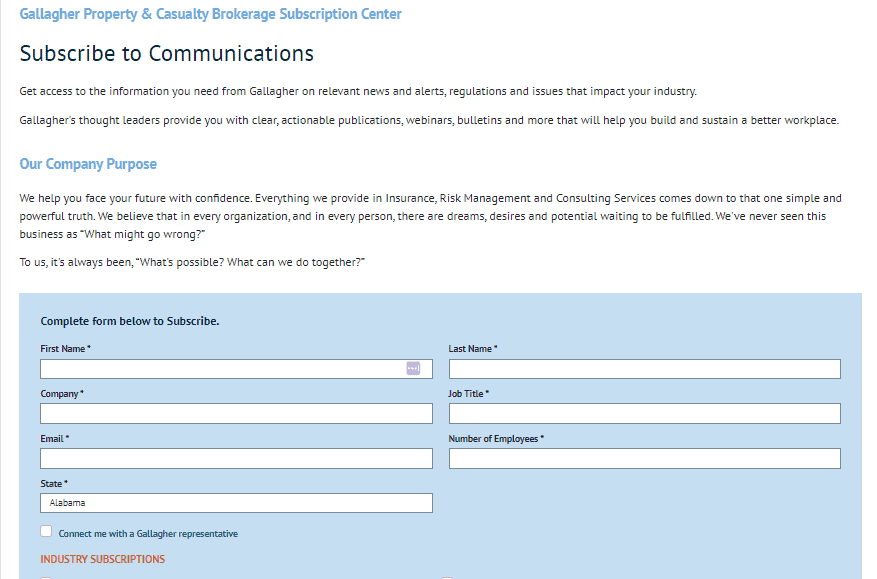Click the Gallagher Property & Casualty Brokerage header link
Image resolution: width=877 pixels, height=579 pixels.
point(210,14)
